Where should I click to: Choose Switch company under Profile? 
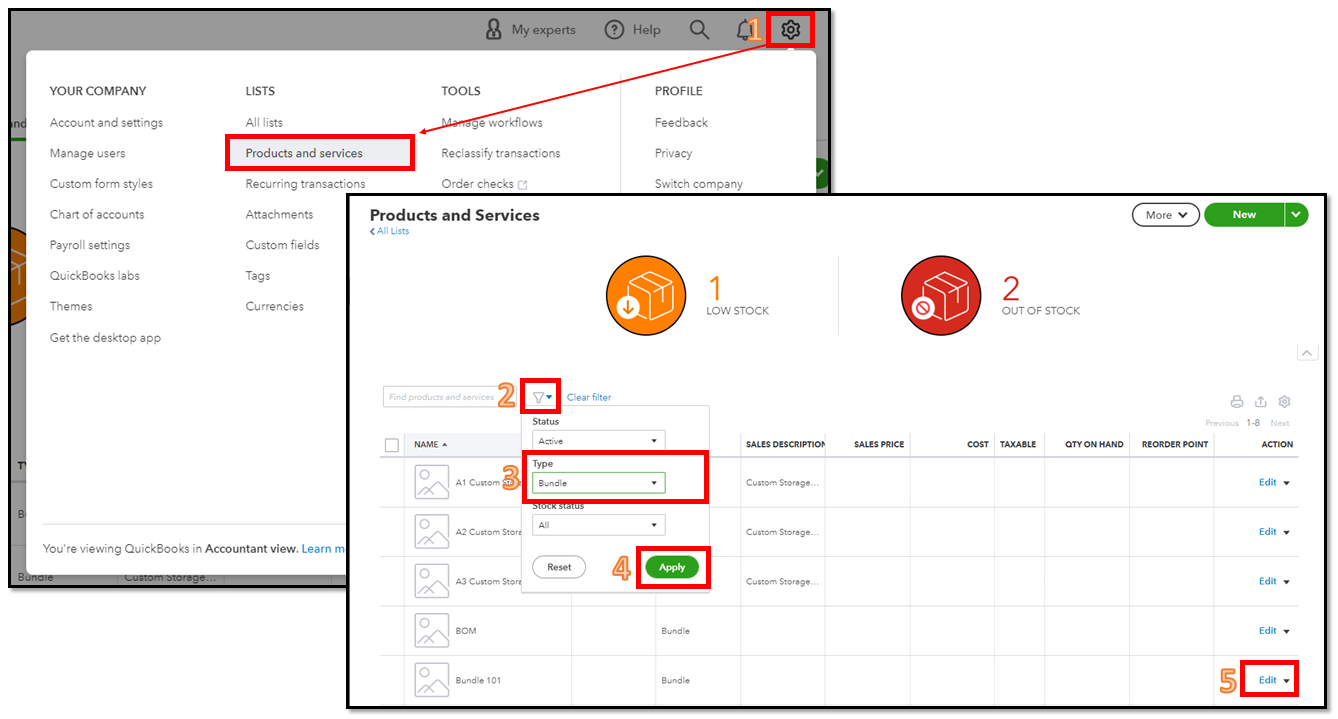(699, 184)
